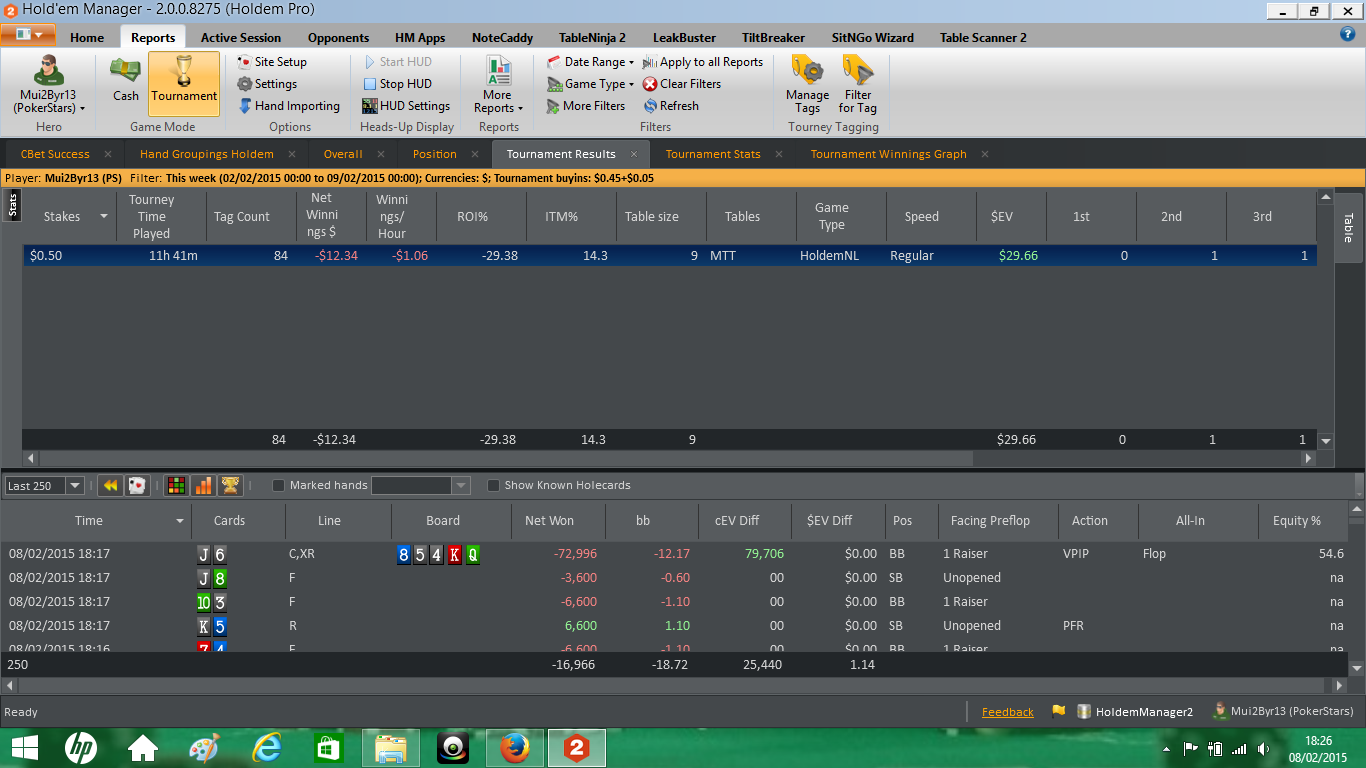Refresh the report
The image size is (1366, 768).
tap(671, 106)
